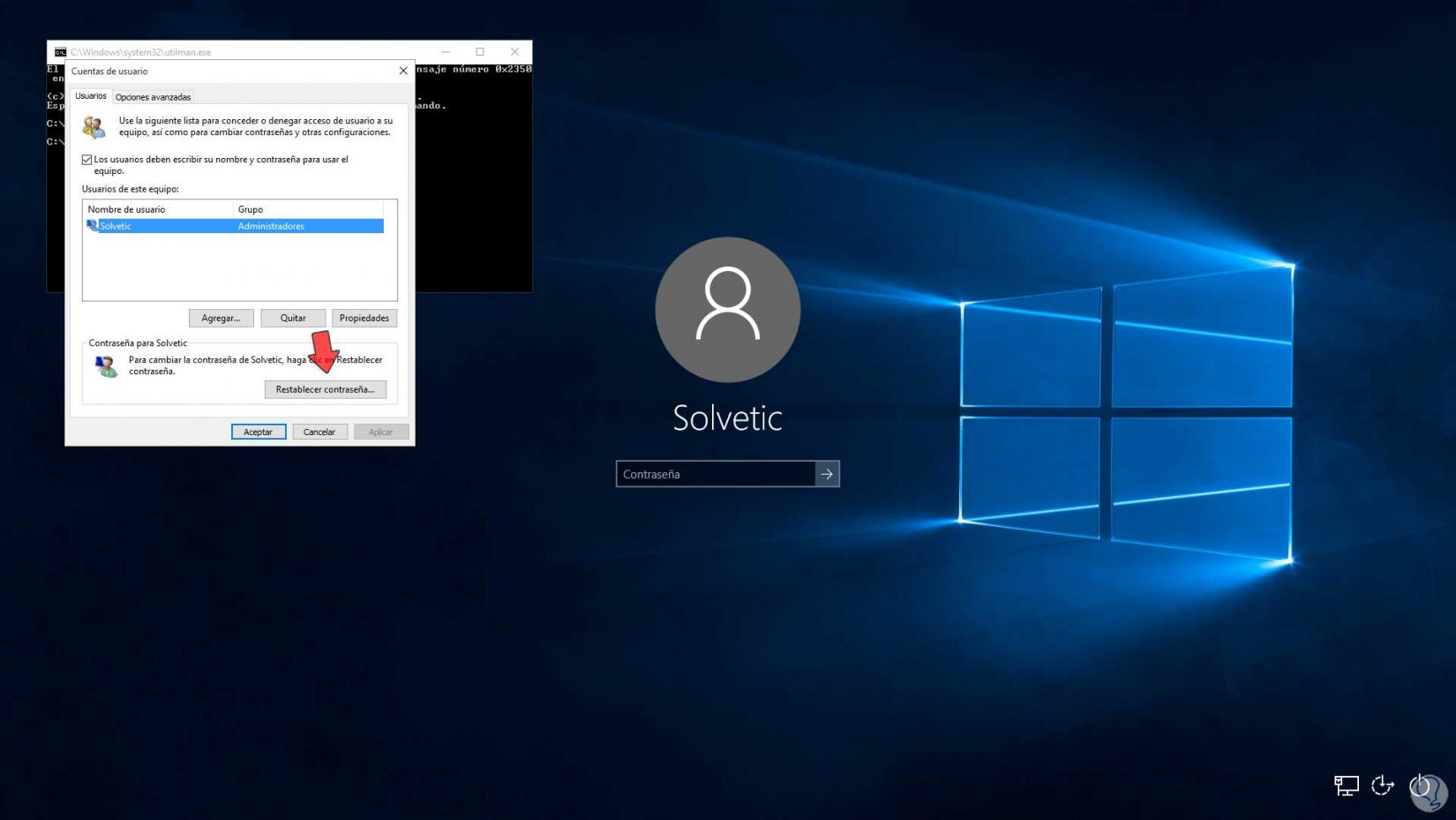
Task: Sort by Nombre de usuario column header
Action: pyautogui.click(x=158, y=209)
